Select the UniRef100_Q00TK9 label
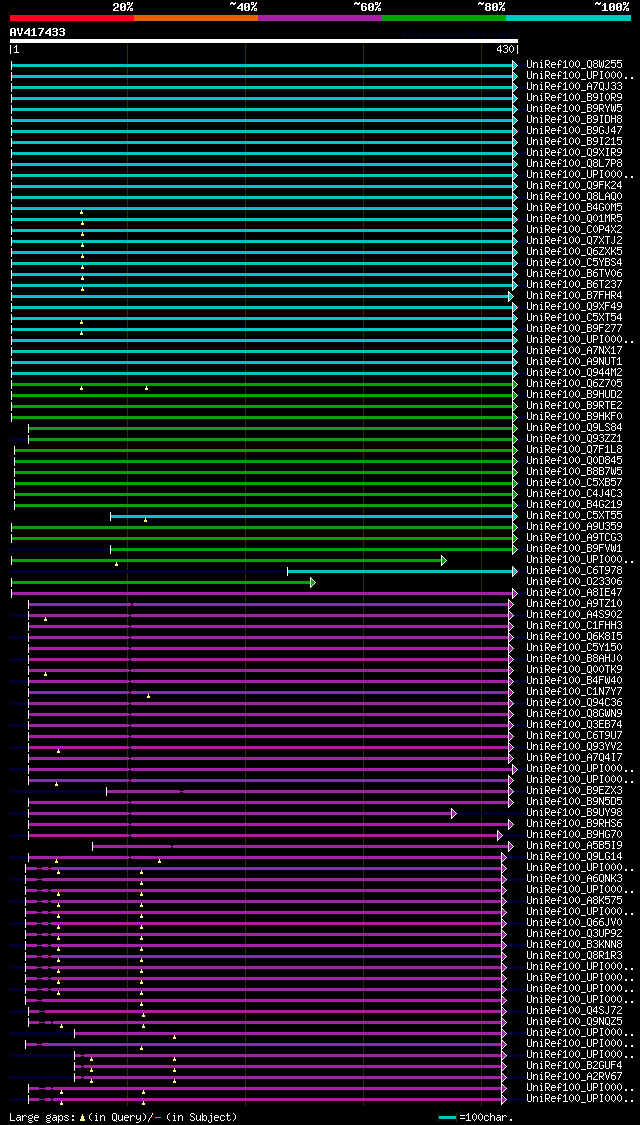The image size is (640, 1125). coord(574,669)
